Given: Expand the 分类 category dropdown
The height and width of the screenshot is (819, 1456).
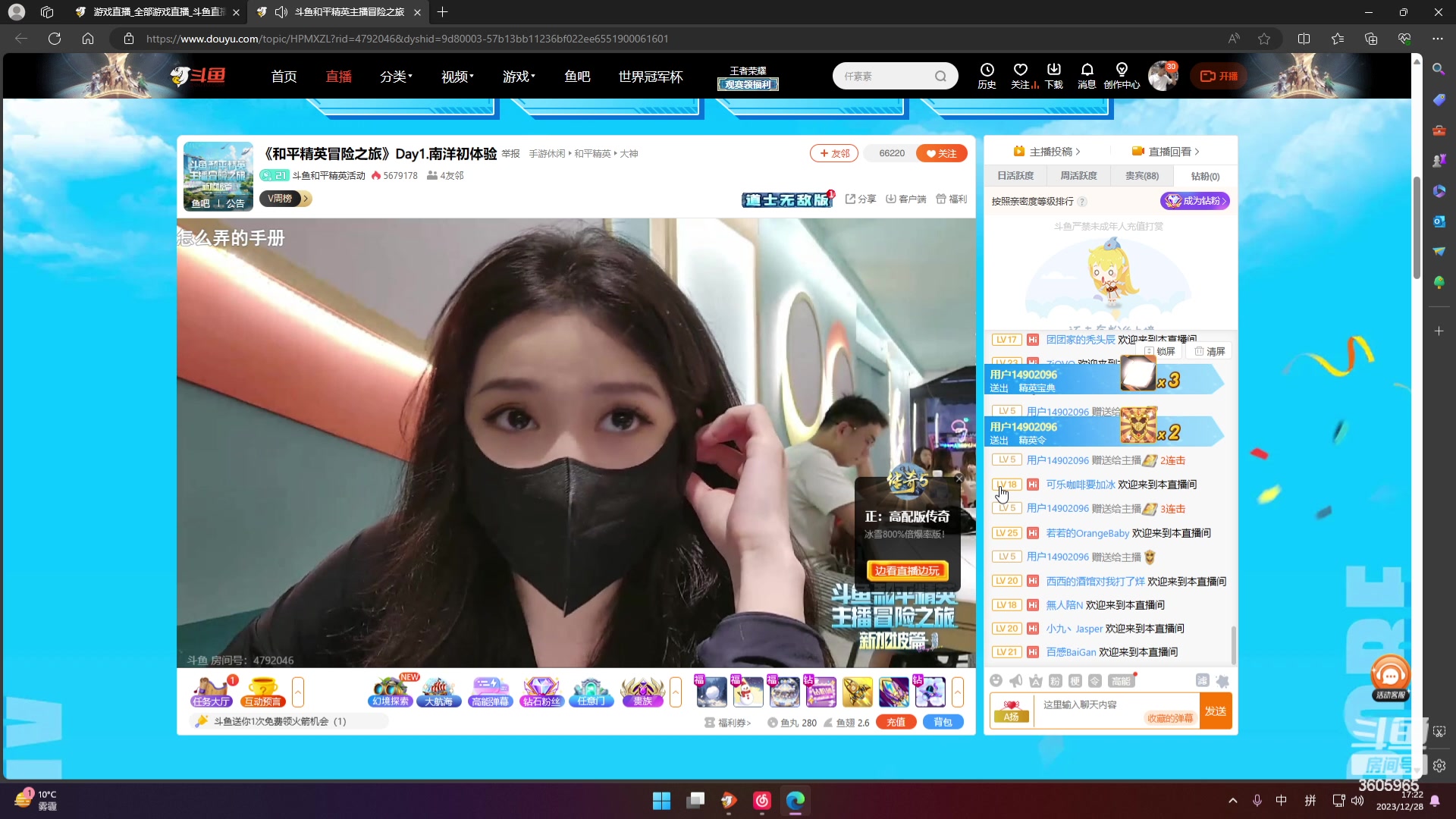Looking at the screenshot, I should click(396, 76).
